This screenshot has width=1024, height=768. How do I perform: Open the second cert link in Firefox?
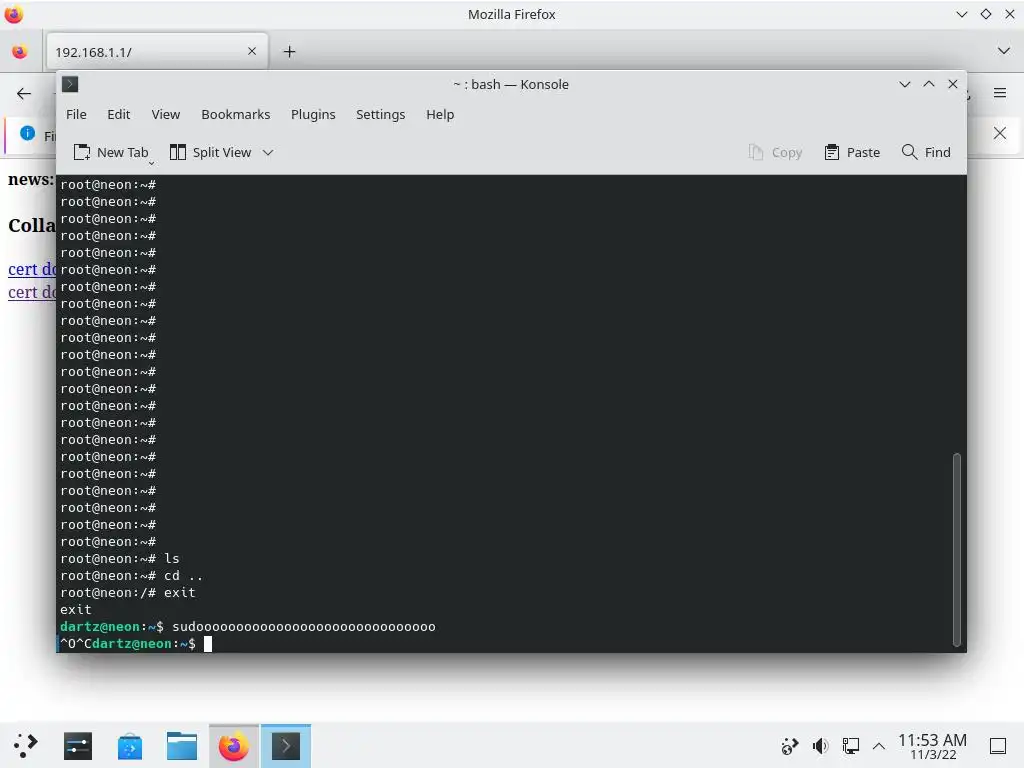[32, 292]
